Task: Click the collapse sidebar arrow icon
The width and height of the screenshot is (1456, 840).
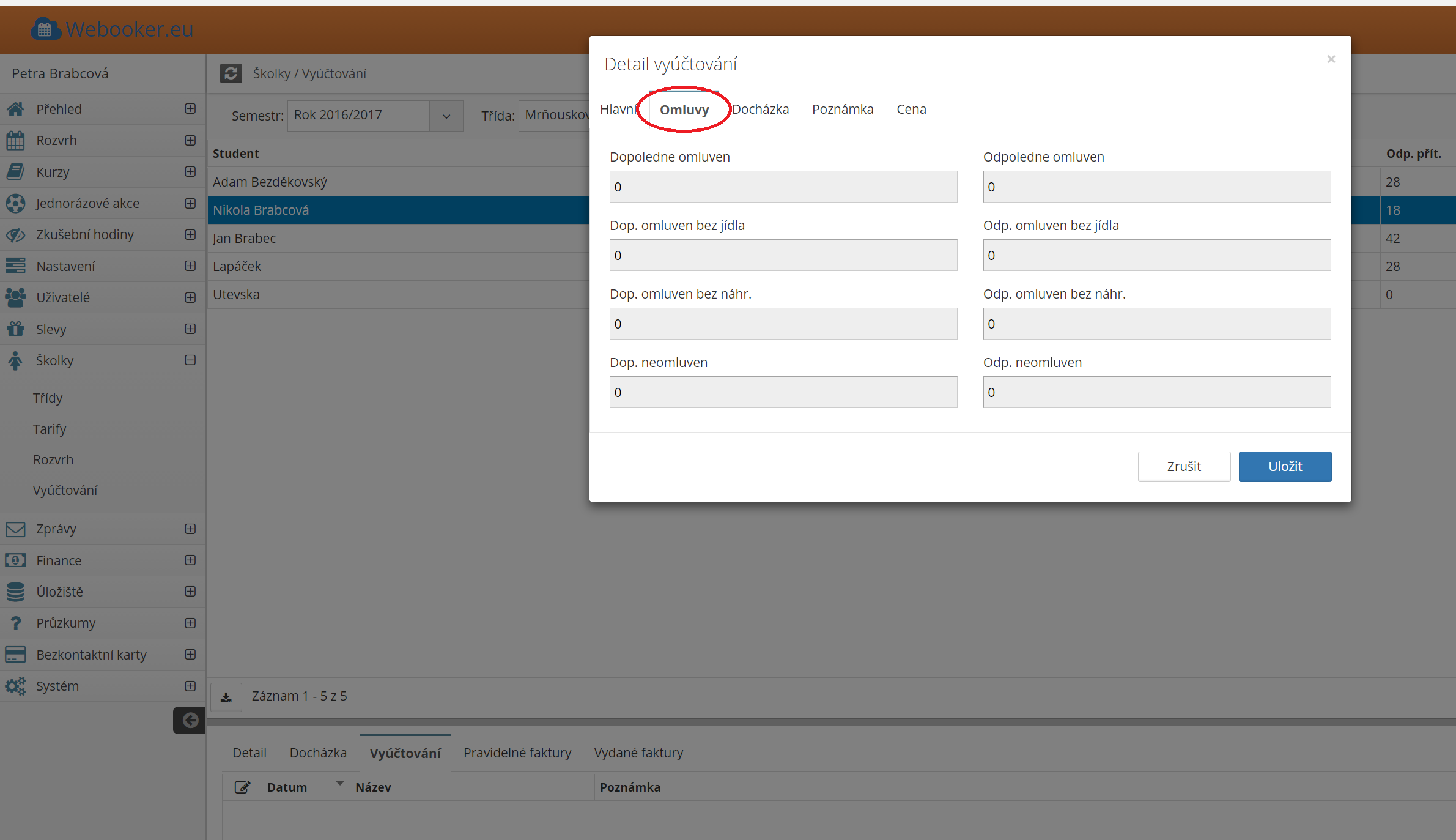Action: click(190, 720)
